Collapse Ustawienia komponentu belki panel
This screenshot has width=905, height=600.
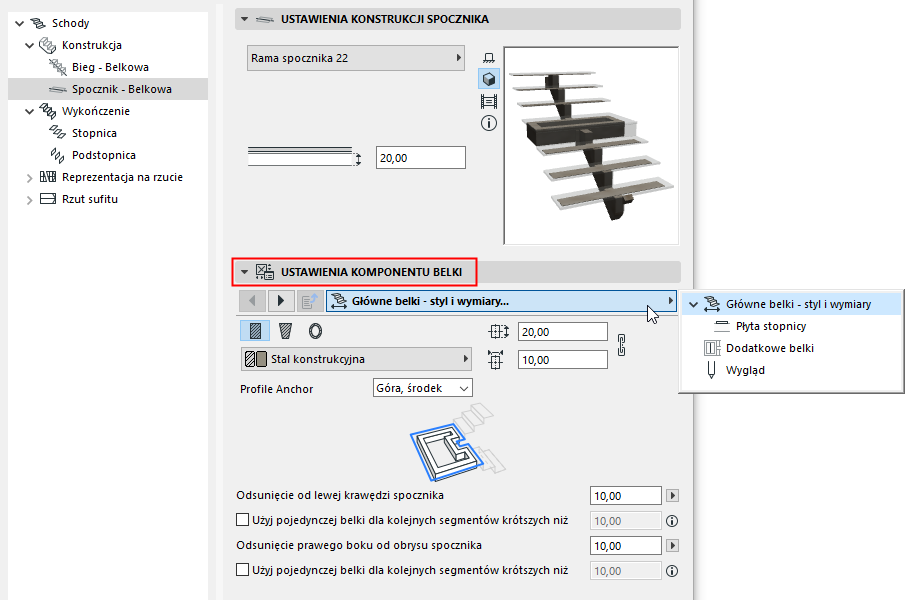244,272
